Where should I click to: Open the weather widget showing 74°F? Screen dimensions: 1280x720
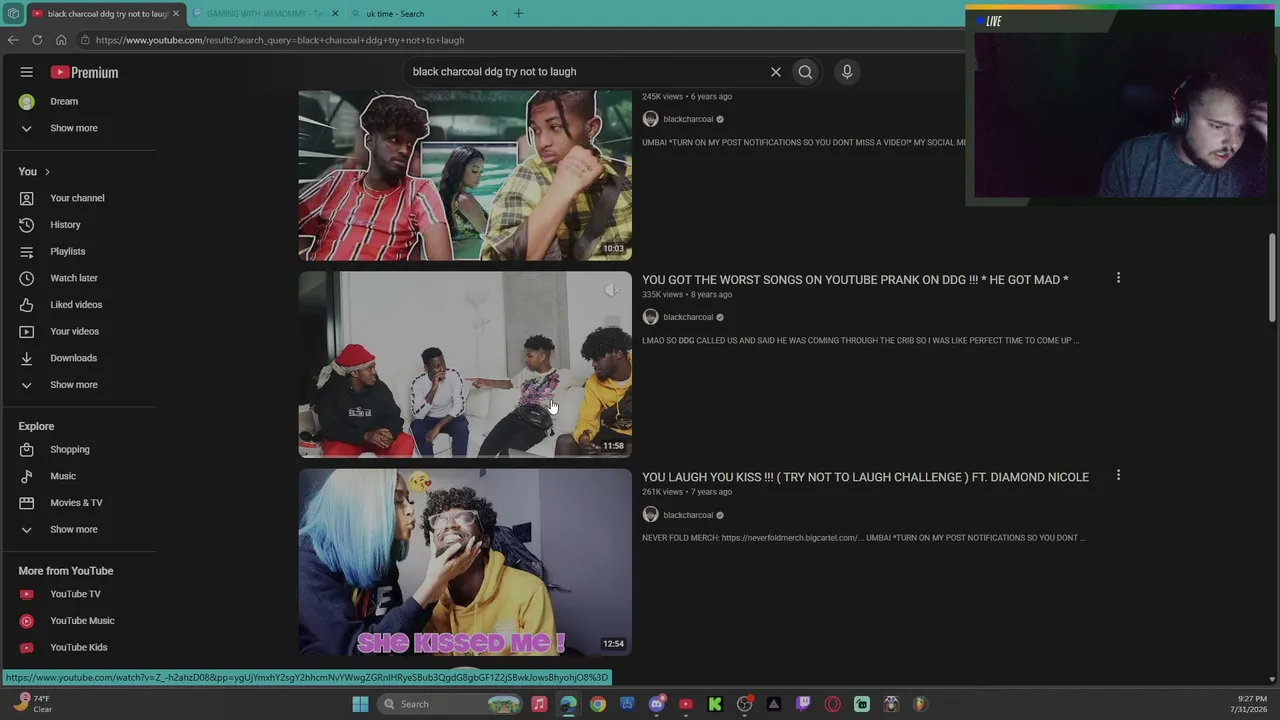pos(31,704)
